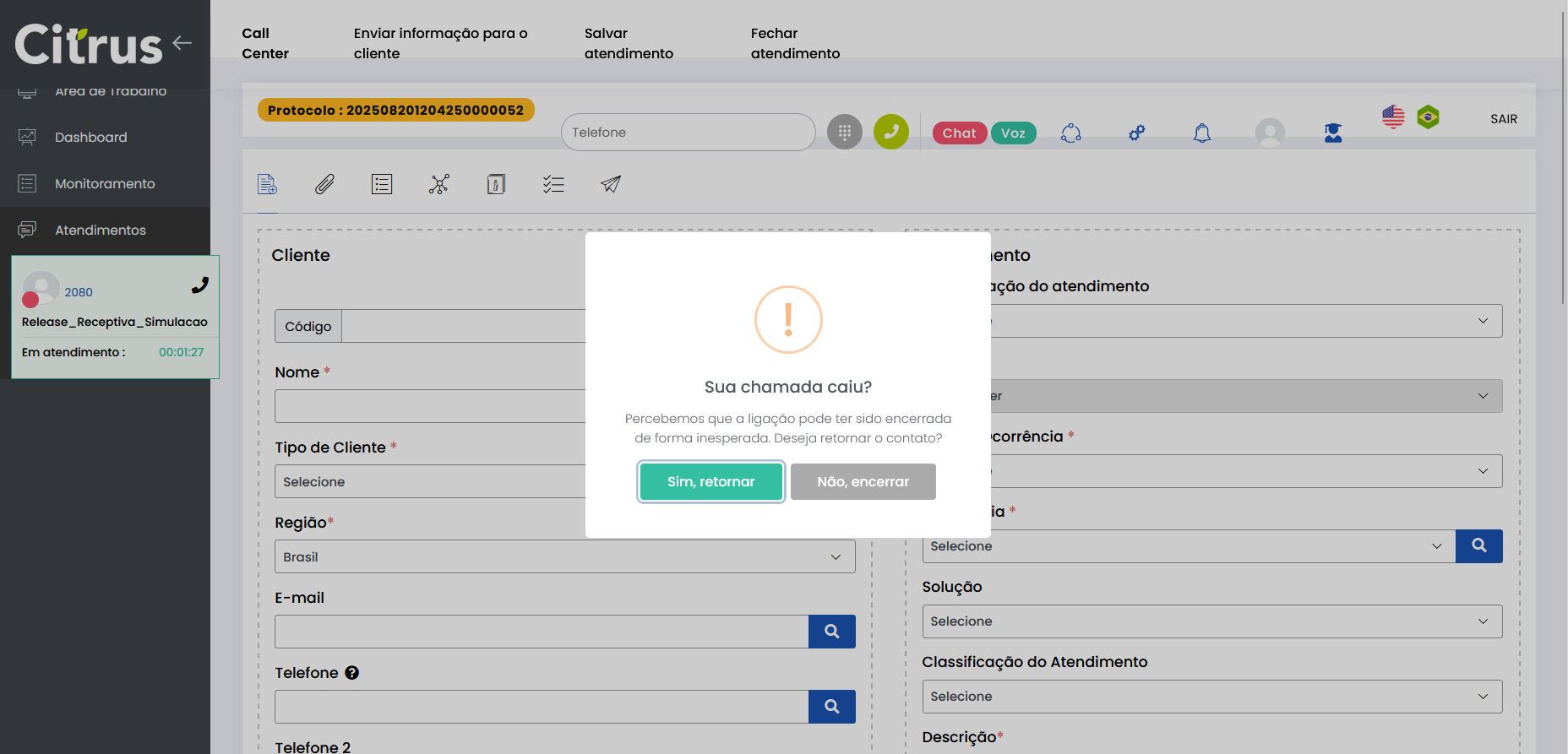Open the paper plane send tab icon
This screenshot has width=1568, height=754.
610,184
